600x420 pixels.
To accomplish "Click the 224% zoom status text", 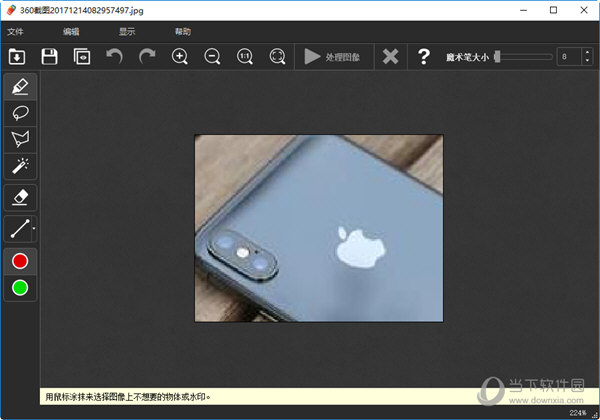I will click(x=578, y=413).
